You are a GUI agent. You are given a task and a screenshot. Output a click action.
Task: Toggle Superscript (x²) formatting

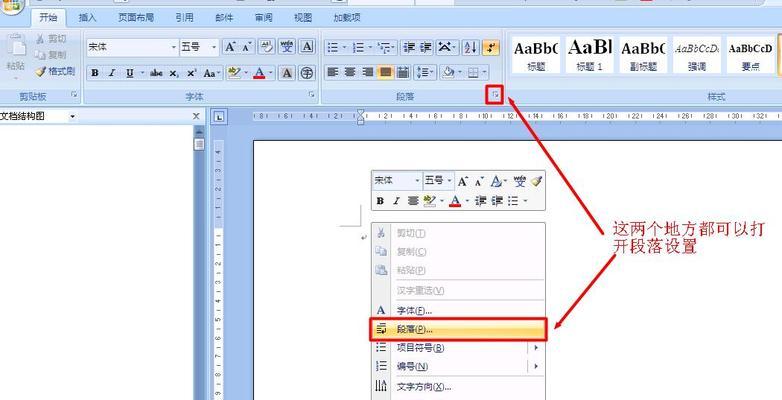click(192, 73)
